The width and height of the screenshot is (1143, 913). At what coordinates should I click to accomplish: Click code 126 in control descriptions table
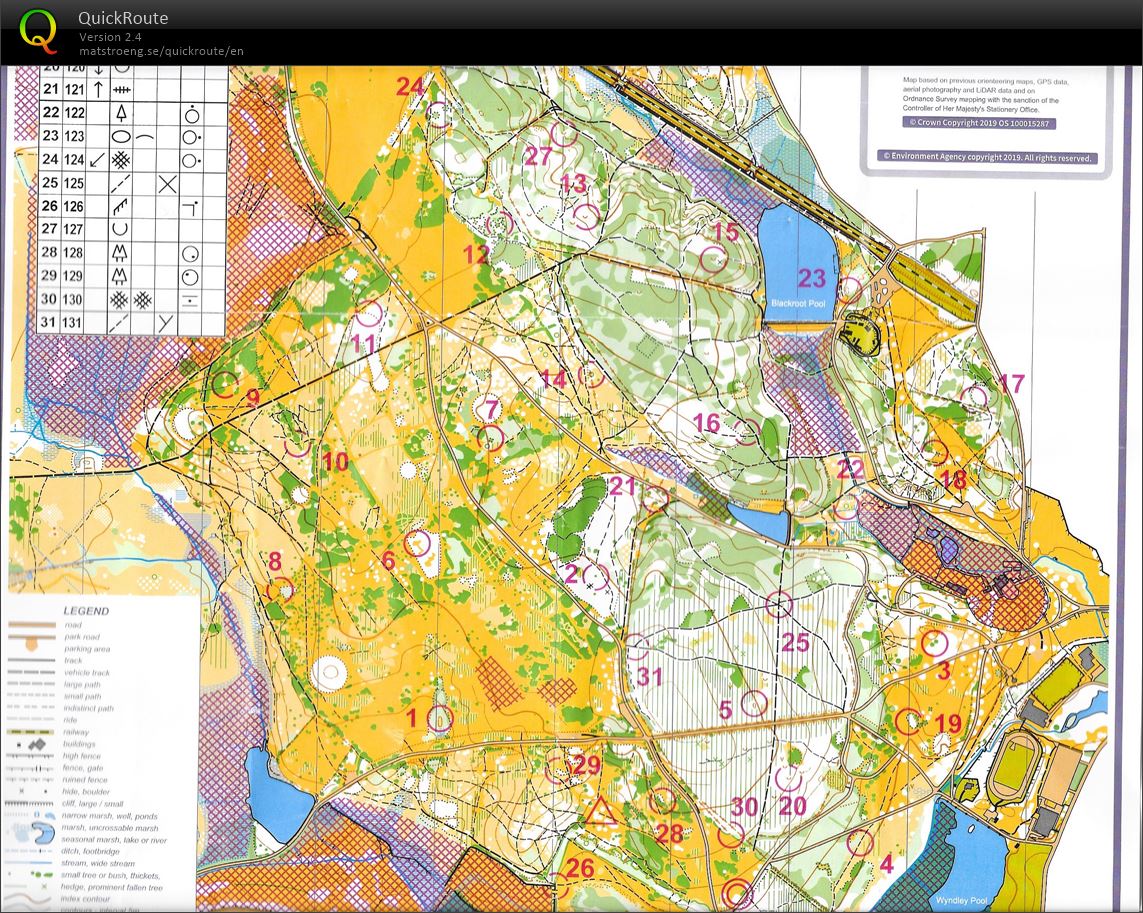(74, 206)
